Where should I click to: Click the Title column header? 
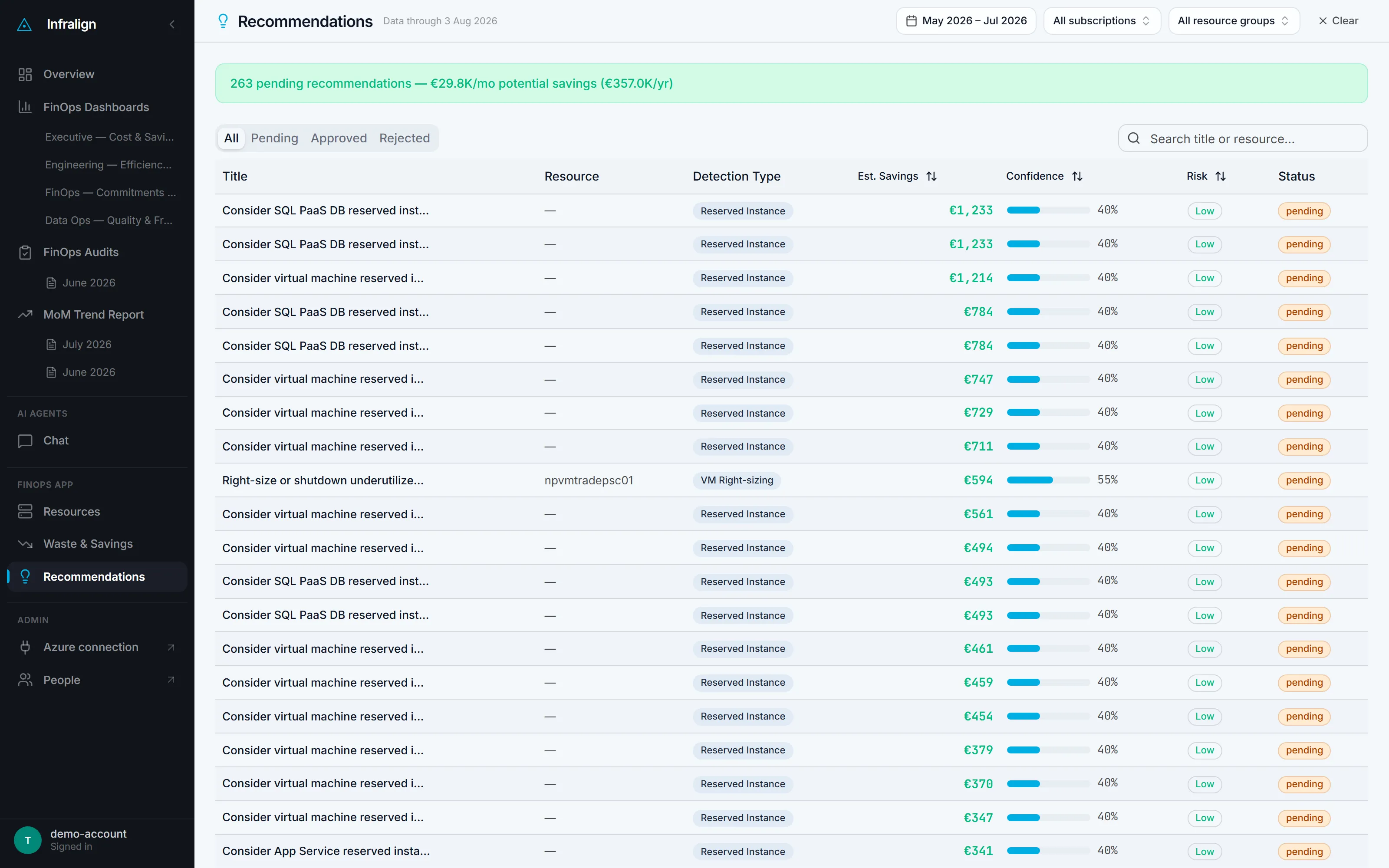(x=235, y=176)
